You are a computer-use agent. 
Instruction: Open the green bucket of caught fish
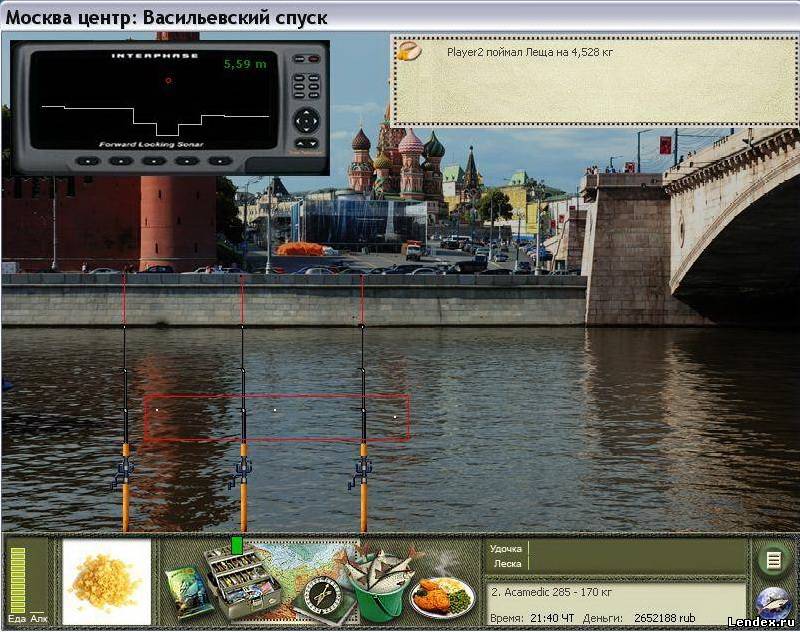pyautogui.click(x=378, y=588)
